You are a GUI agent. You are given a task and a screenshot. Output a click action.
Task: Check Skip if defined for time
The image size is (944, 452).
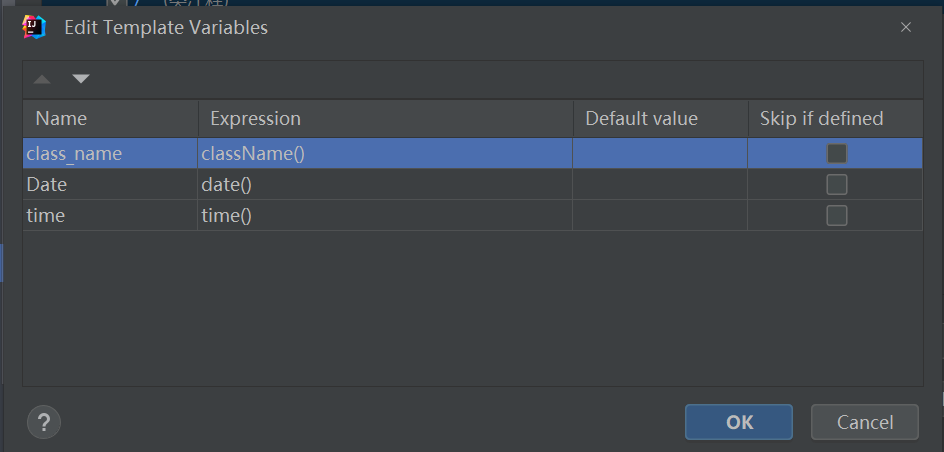[836, 216]
